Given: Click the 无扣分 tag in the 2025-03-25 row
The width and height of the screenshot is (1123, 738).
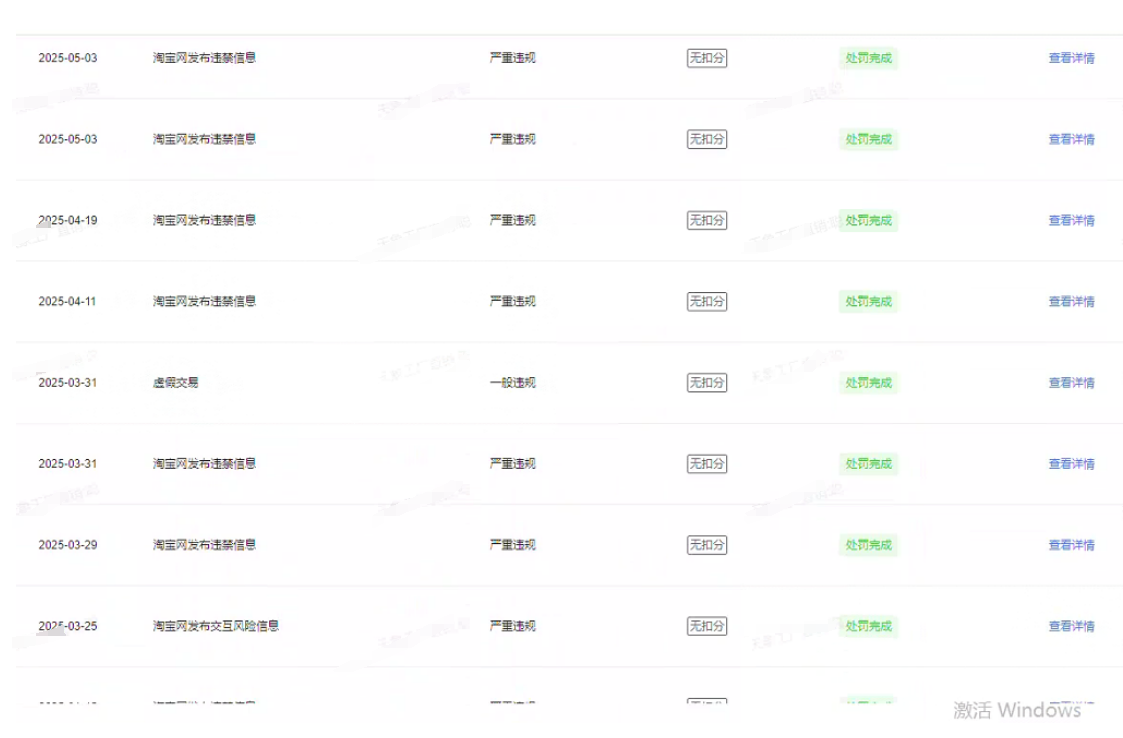Looking at the screenshot, I should point(706,626).
